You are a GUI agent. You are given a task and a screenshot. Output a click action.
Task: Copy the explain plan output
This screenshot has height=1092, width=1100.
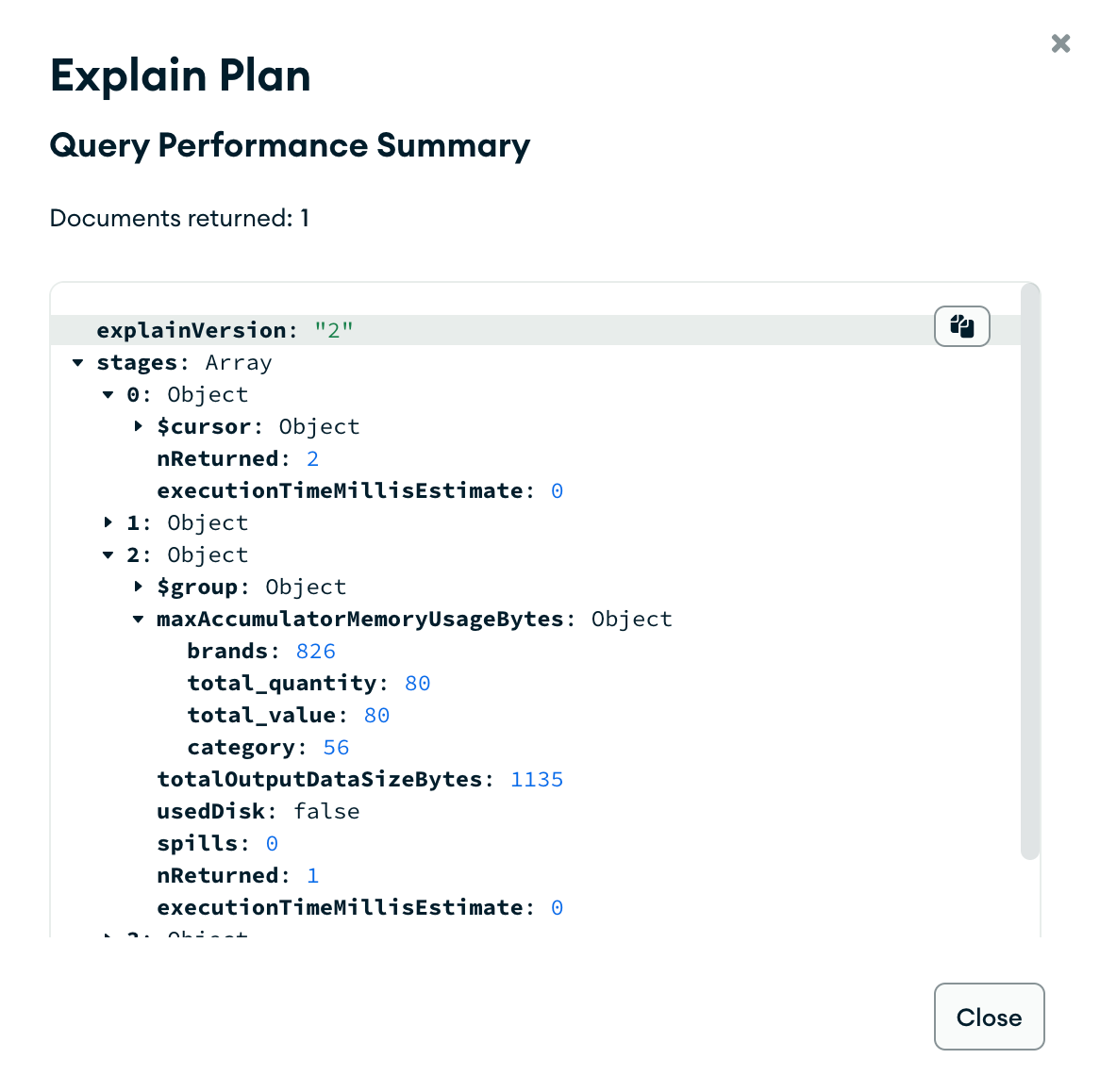961,326
